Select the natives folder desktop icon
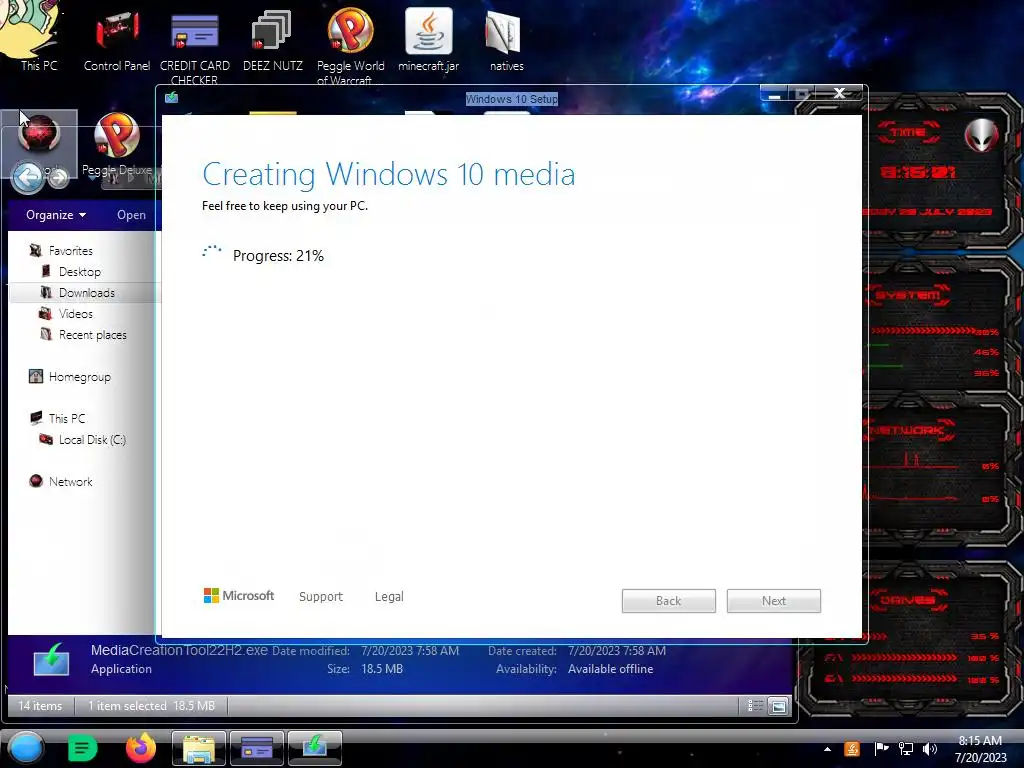The image size is (1024, 768). pyautogui.click(x=506, y=40)
